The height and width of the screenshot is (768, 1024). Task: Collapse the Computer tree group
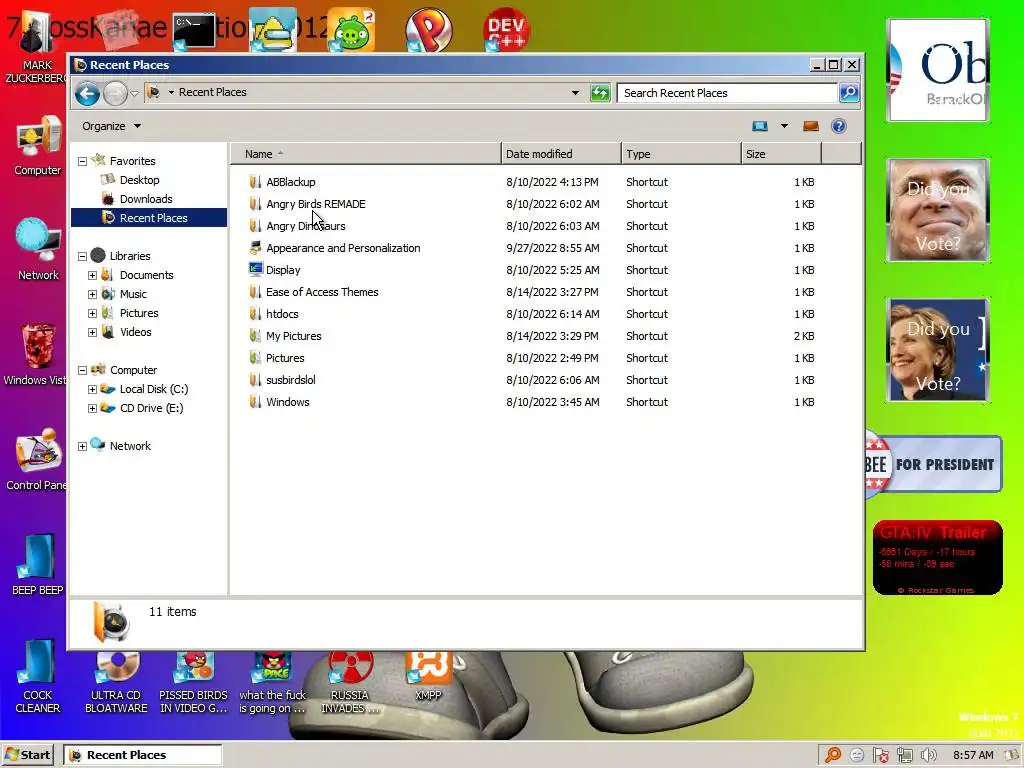(x=82, y=370)
